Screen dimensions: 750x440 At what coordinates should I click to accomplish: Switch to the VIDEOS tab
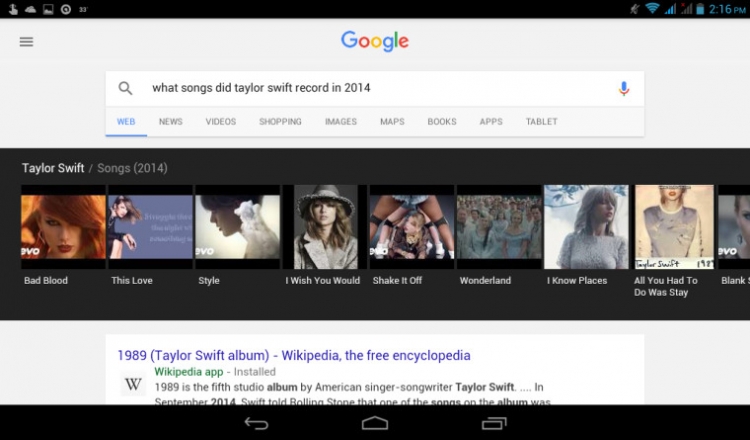click(221, 121)
